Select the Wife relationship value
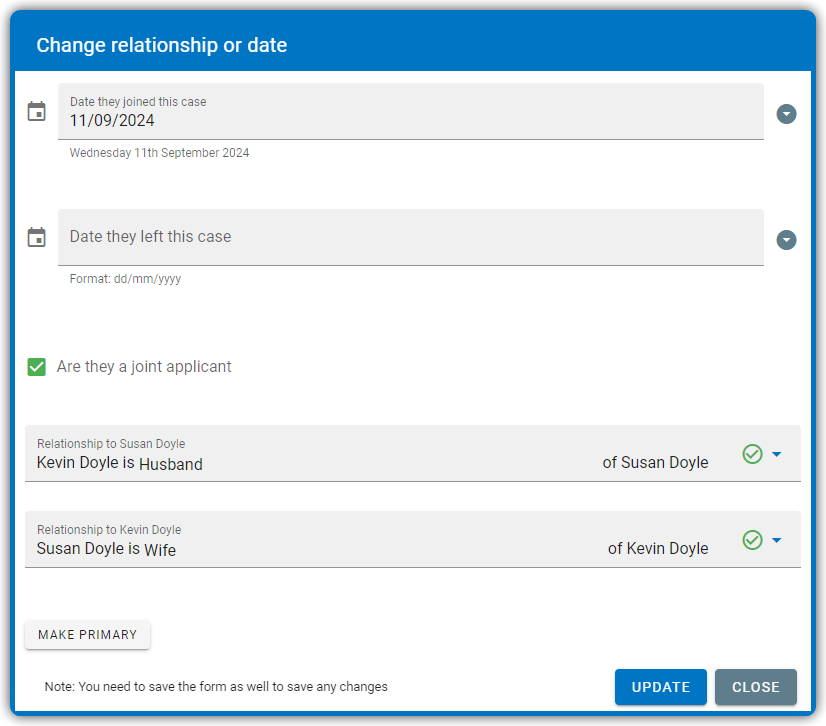Image resolution: width=826 pixels, height=726 pixels. (160, 550)
